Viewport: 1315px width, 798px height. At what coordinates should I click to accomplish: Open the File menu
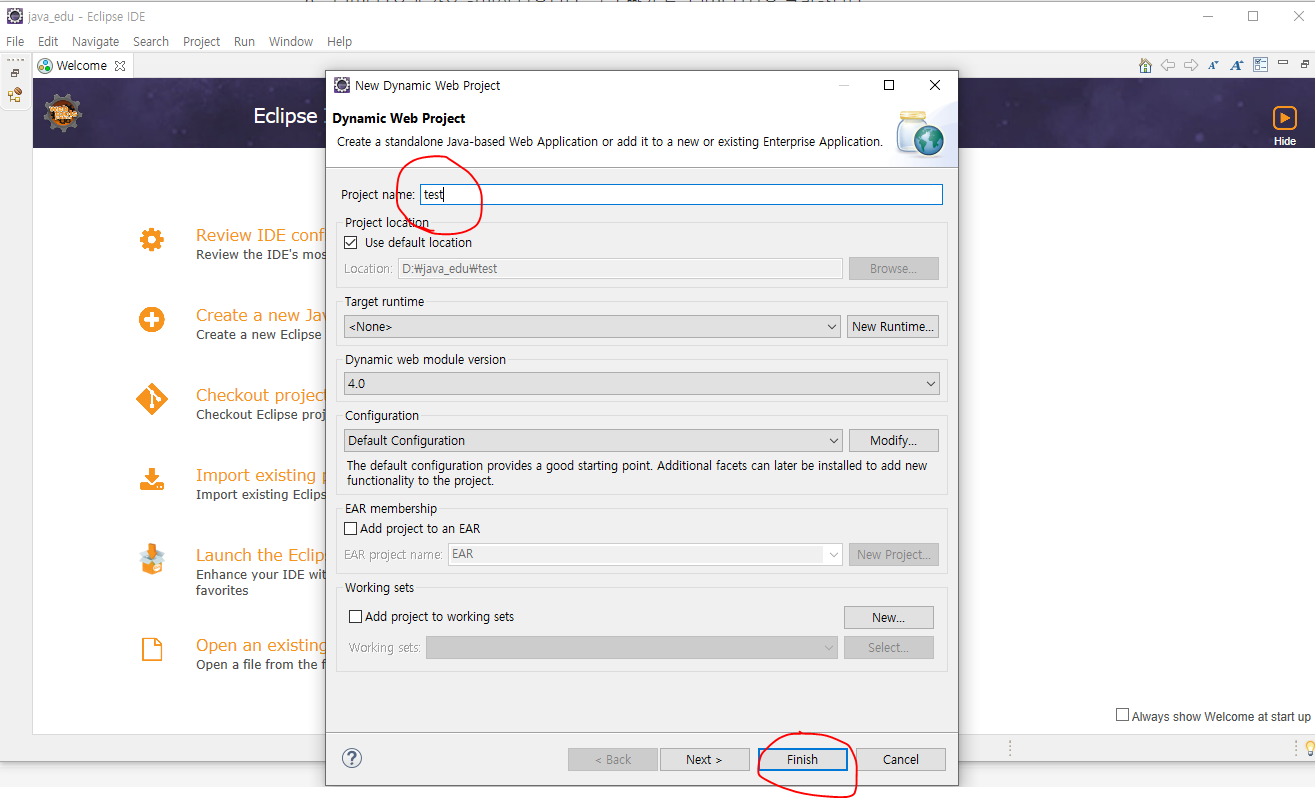15,42
